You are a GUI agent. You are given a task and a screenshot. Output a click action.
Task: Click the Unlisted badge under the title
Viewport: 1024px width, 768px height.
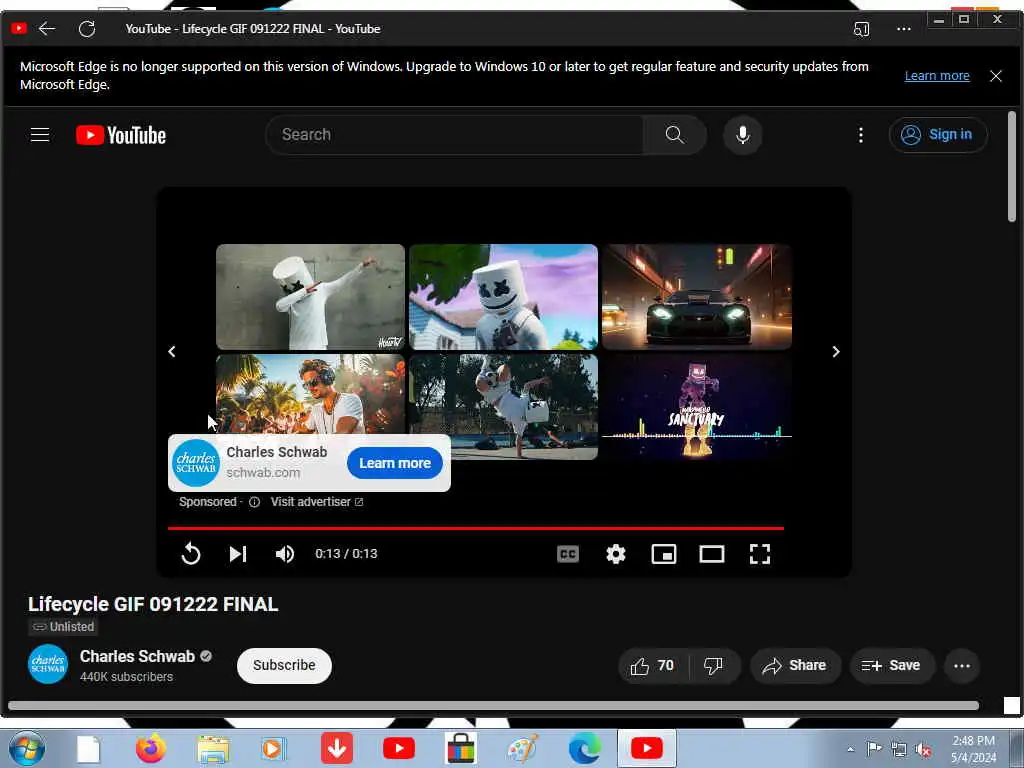pos(63,627)
